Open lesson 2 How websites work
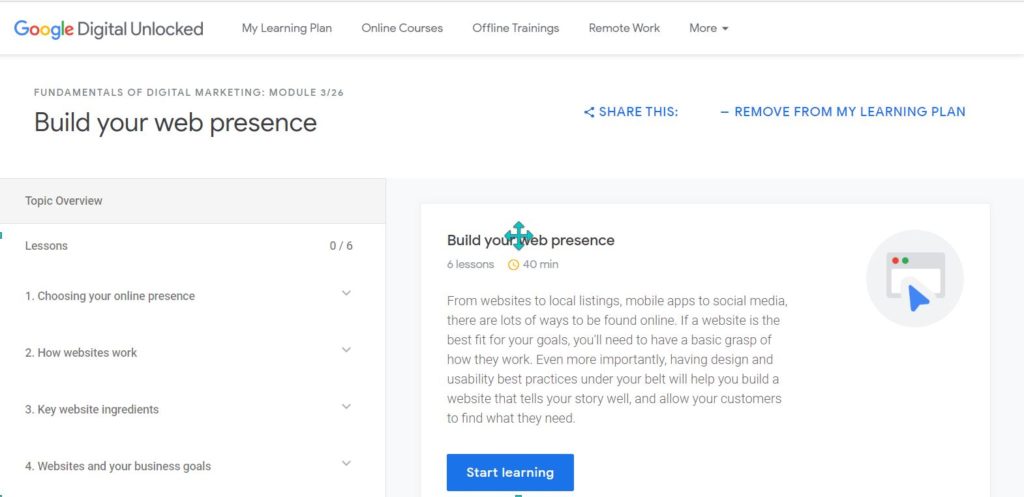Viewport: 1024px width, 497px height. (81, 353)
